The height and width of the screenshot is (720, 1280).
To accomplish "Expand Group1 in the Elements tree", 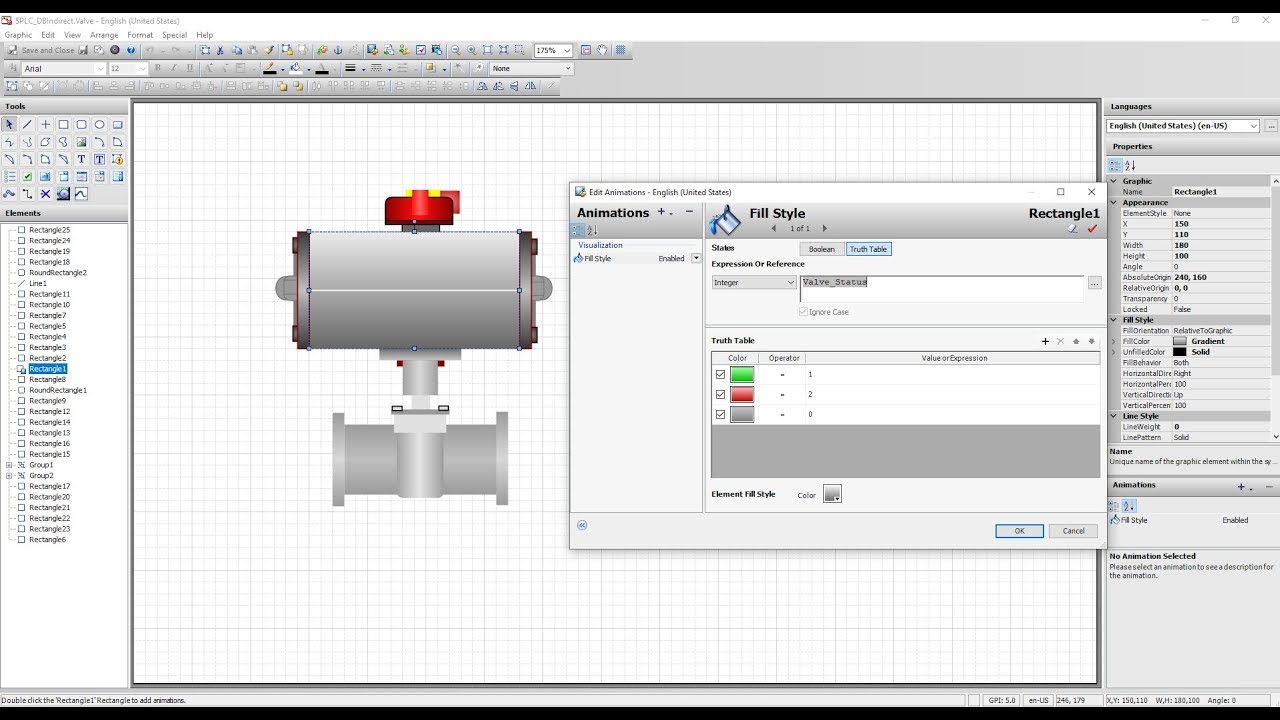I will tap(9, 465).
